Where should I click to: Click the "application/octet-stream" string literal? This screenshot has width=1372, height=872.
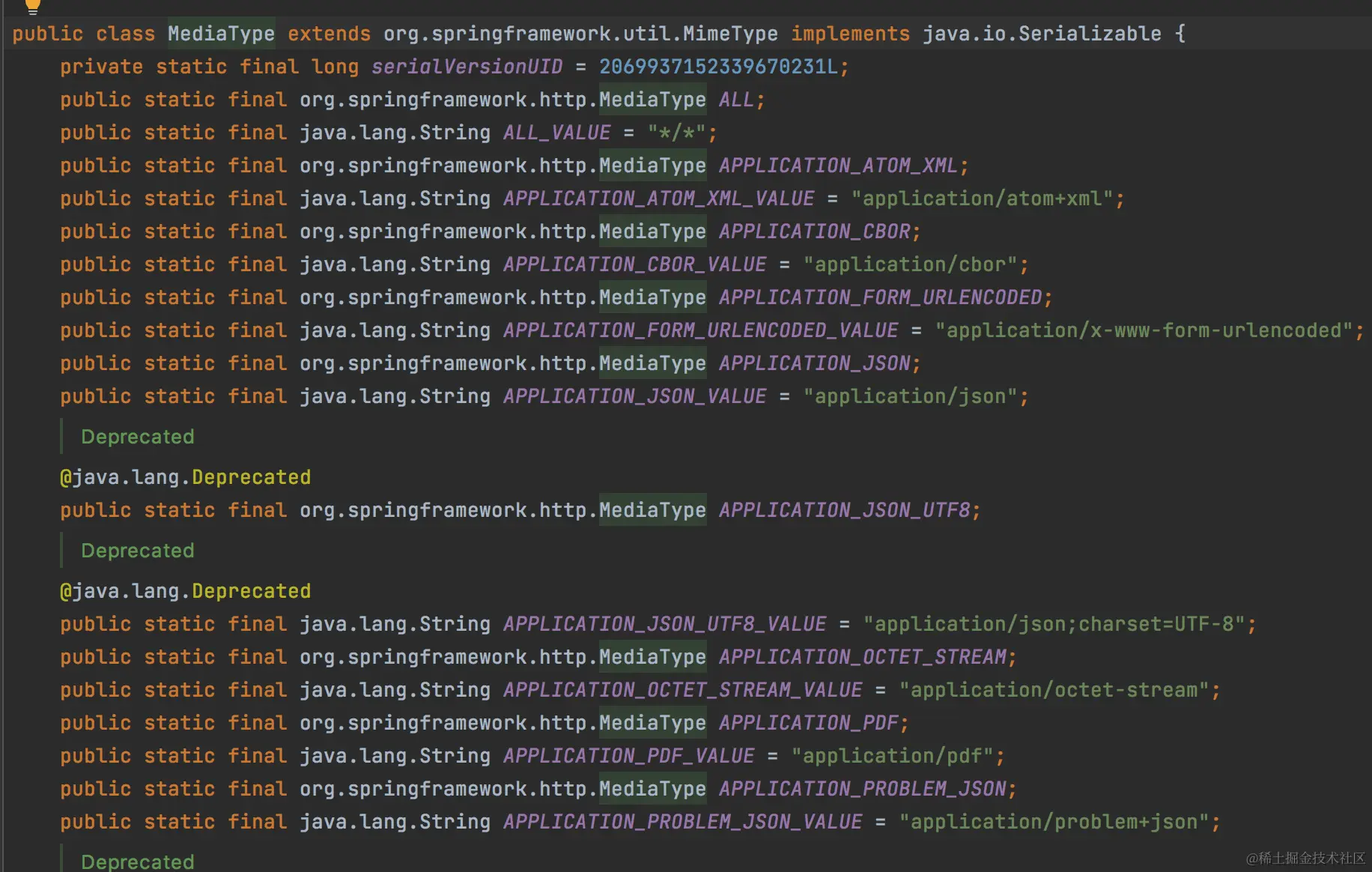click(x=1054, y=690)
